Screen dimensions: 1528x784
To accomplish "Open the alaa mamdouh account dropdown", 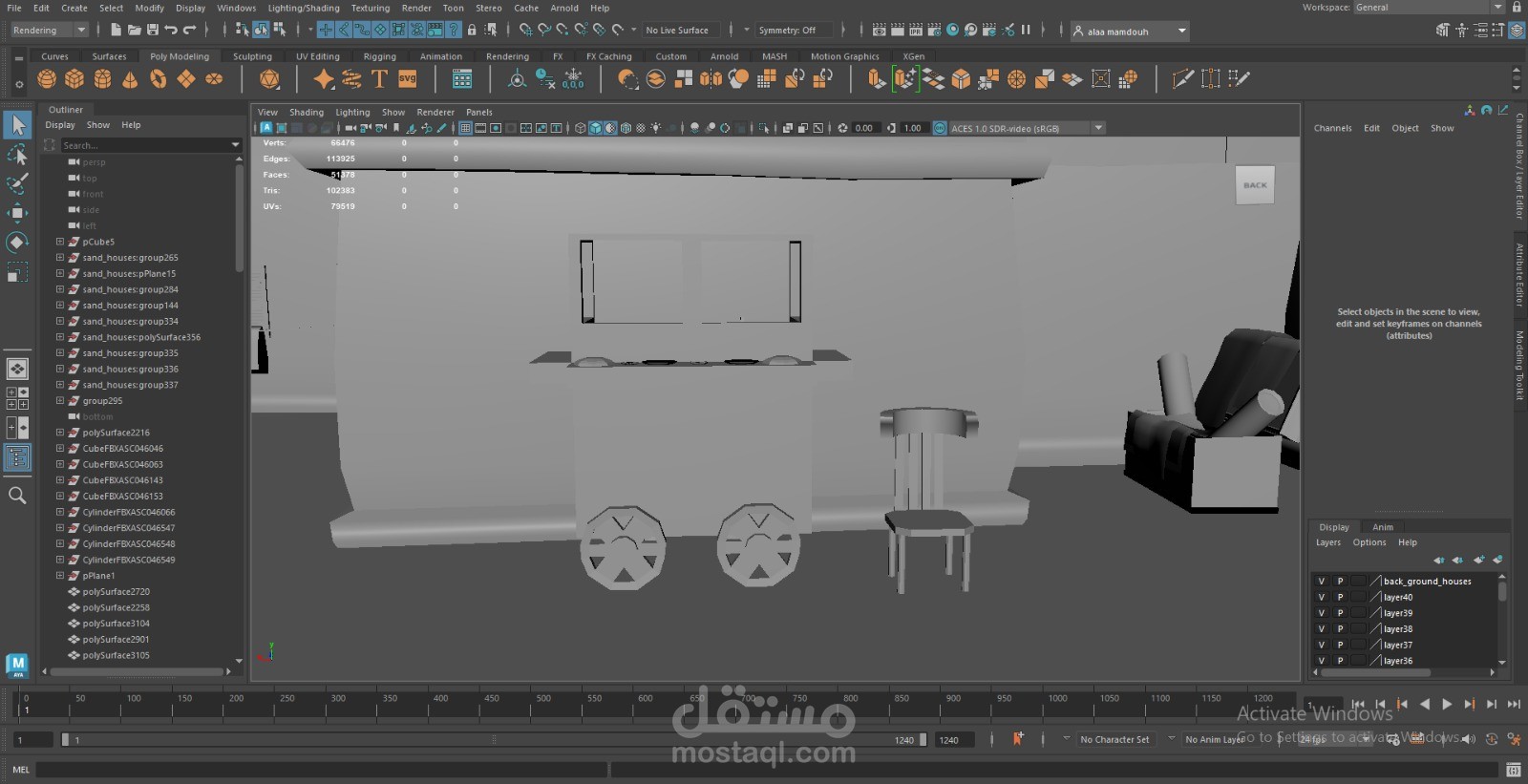I will click(1130, 32).
